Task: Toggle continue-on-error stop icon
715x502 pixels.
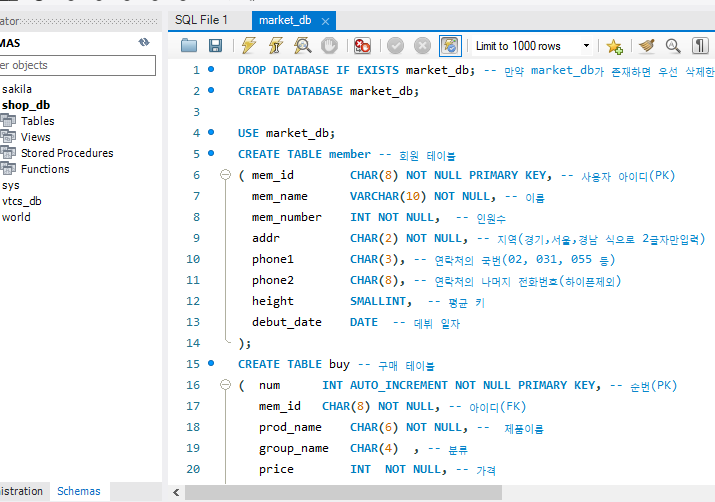Action: (x=363, y=46)
